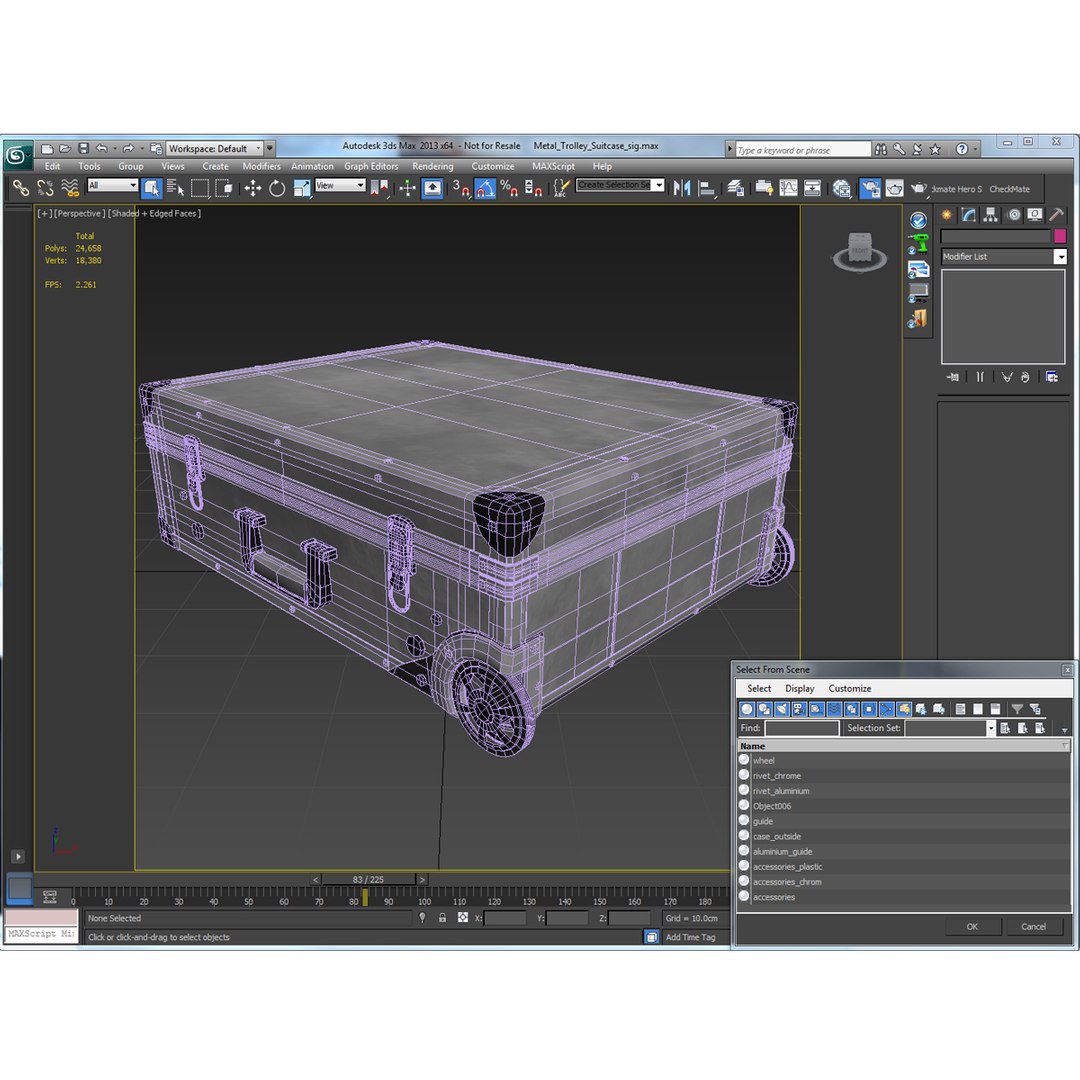Open the Material Editor
1080x1080 pixels.
[841, 187]
